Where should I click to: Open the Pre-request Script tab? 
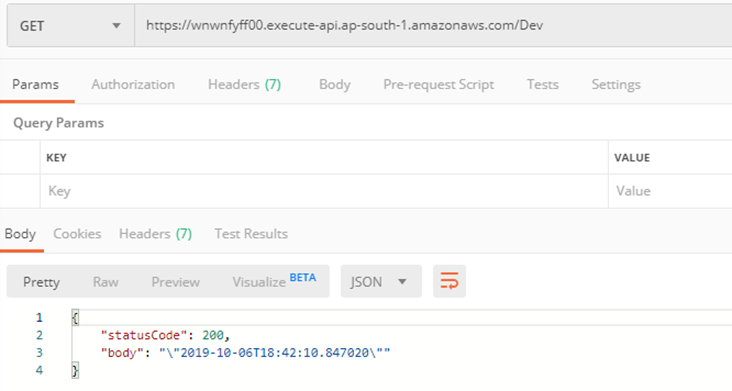pos(438,84)
